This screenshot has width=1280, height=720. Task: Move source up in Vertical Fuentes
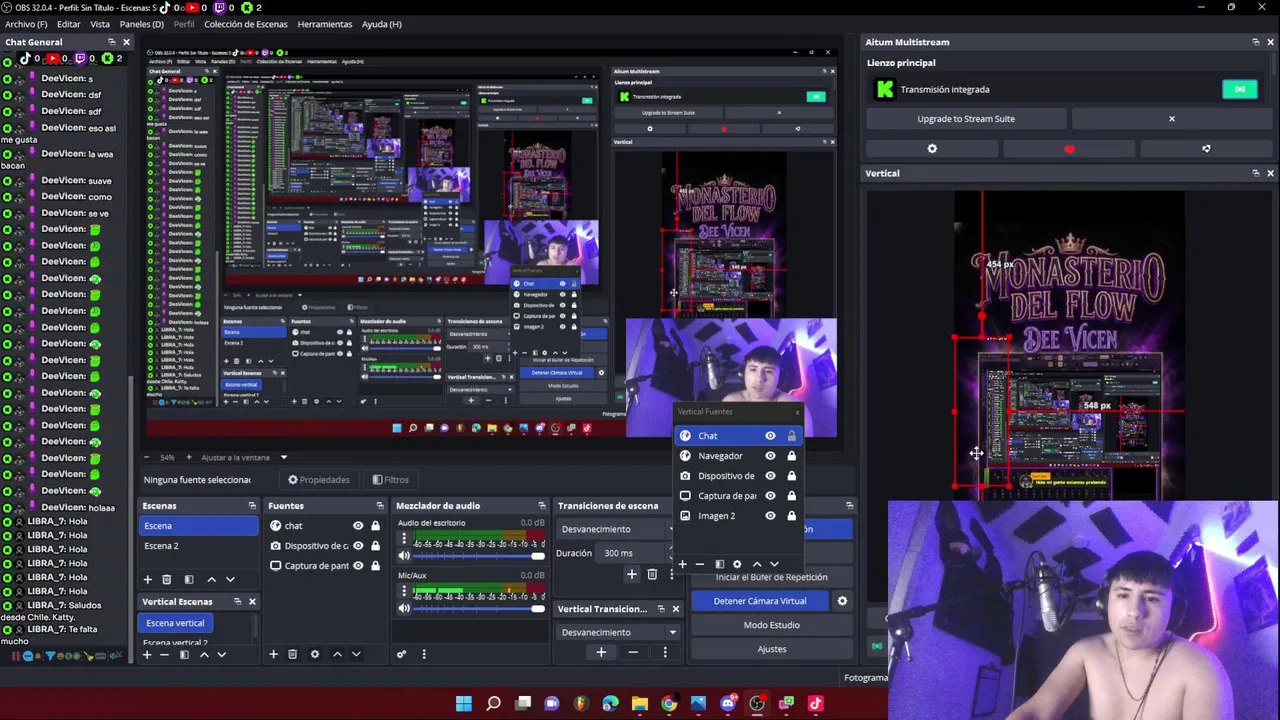(756, 564)
